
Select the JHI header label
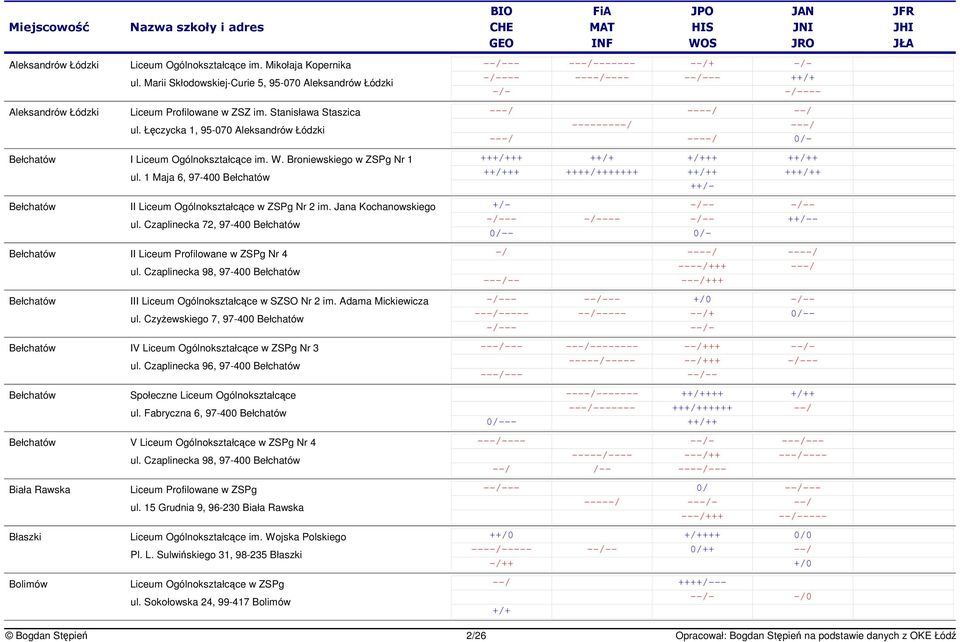click(902, 27)
